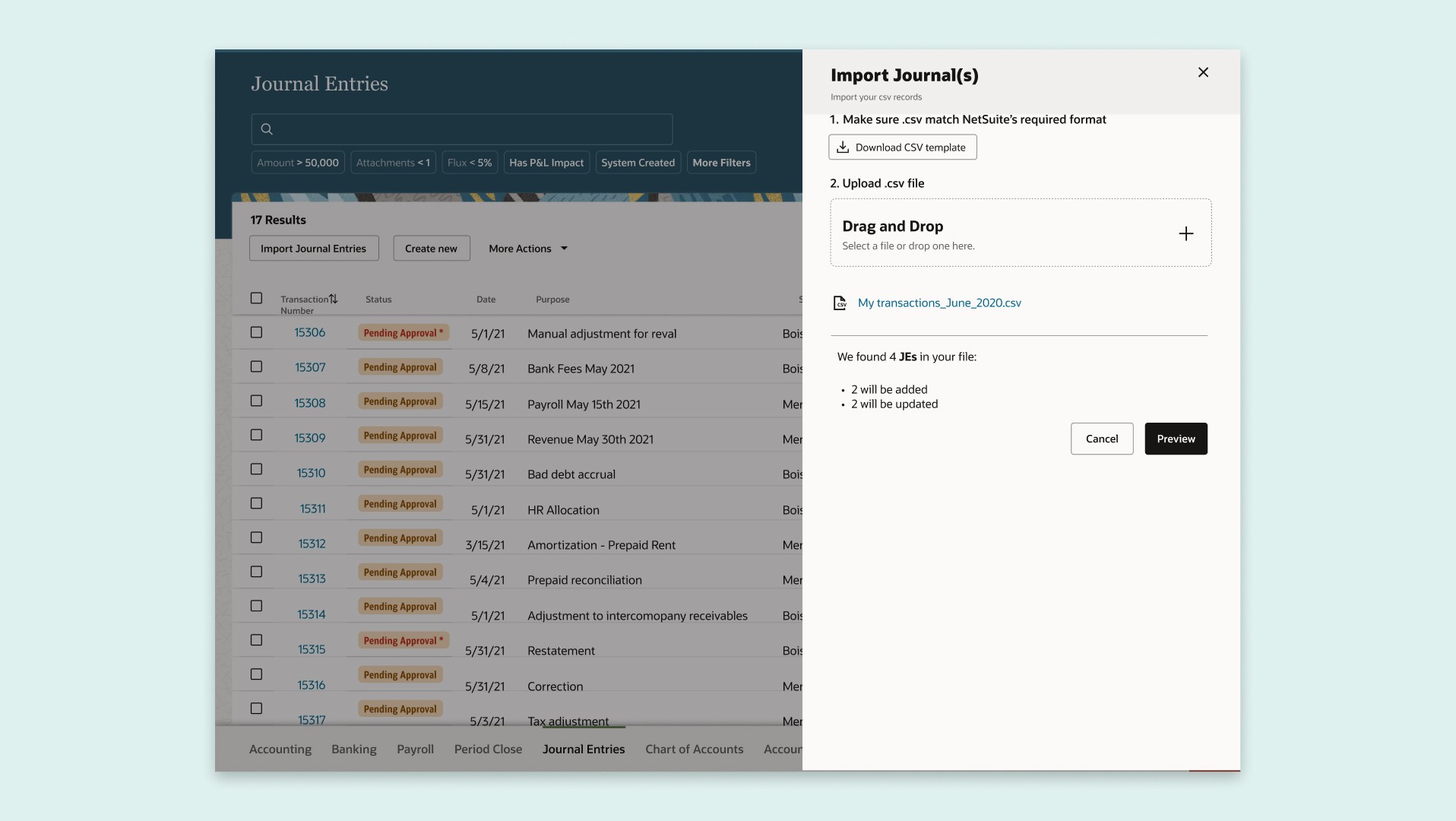Image resolution: width=1456 pixels, height=821 pixels.
Task: Click Pending Approval status for 15306
Action: point(403,333)
